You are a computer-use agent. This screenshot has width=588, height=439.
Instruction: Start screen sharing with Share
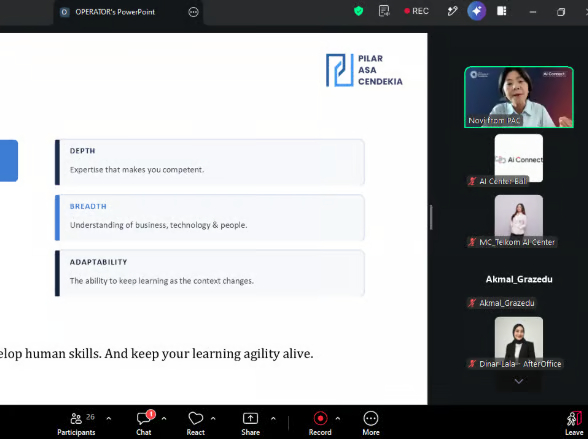pyautogui.click(x=250, y=424)
